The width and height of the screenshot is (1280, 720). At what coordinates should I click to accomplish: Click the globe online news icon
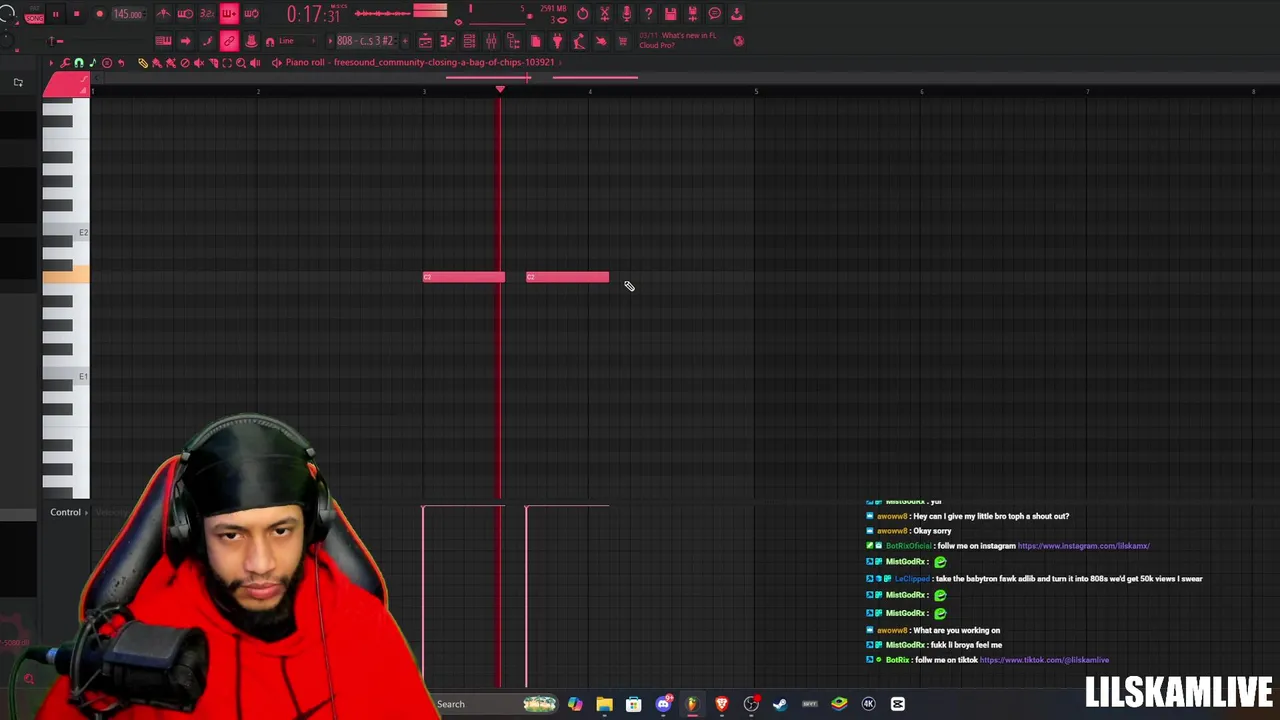(738, 41)
